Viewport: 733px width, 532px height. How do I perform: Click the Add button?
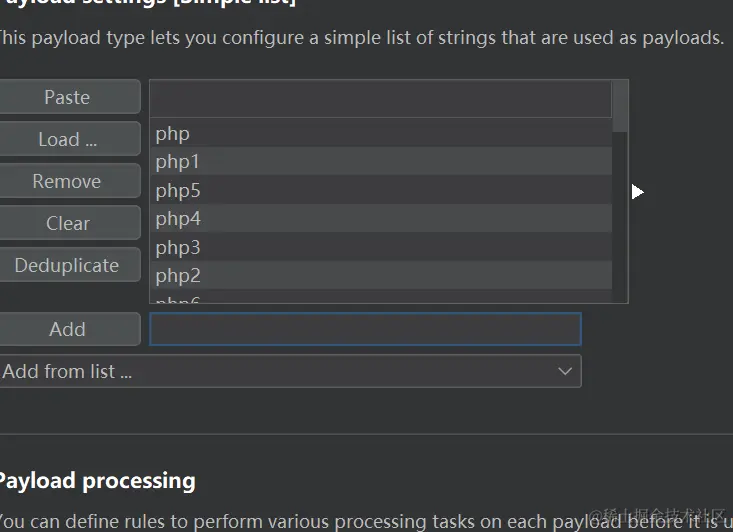pos(69,329)
